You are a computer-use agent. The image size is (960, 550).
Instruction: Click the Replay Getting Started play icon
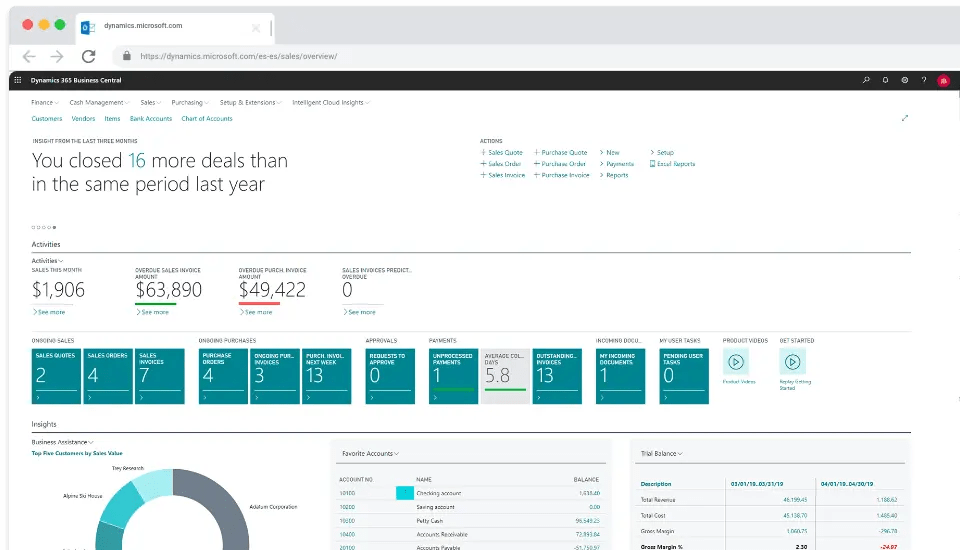pyautogui.click(x=792, y=363)
